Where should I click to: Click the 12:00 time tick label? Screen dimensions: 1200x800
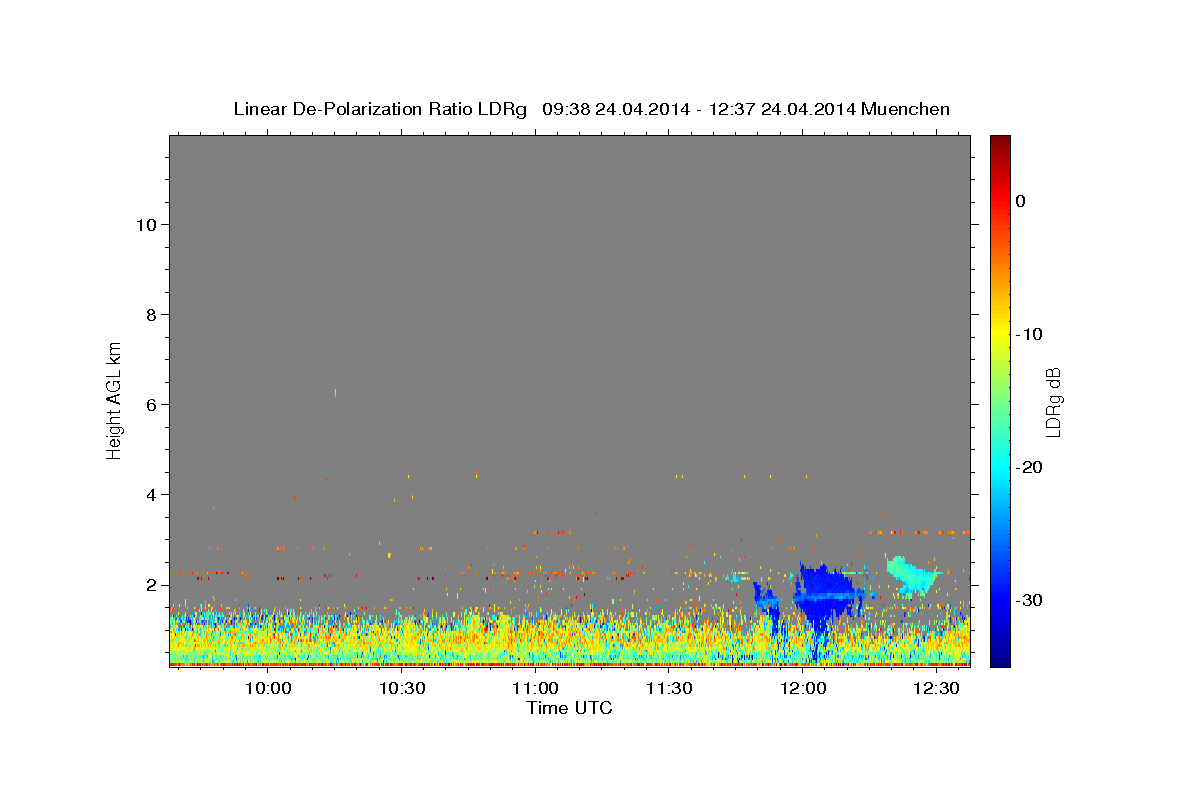tap(802, 689)
